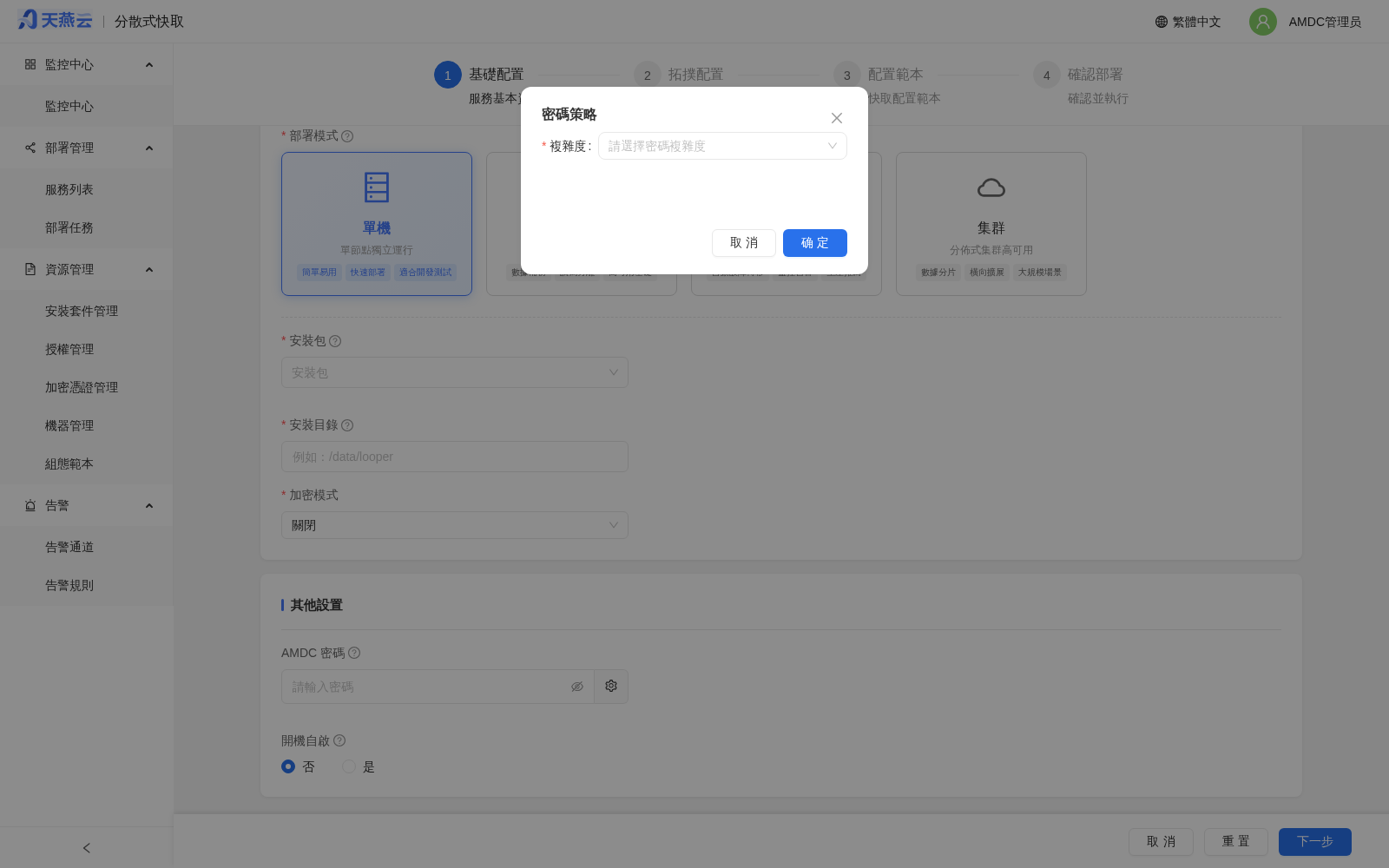Click the 部署管理 share icon in sidebar
Viewport: 1389px width, 868px height.
coord(30,148)
